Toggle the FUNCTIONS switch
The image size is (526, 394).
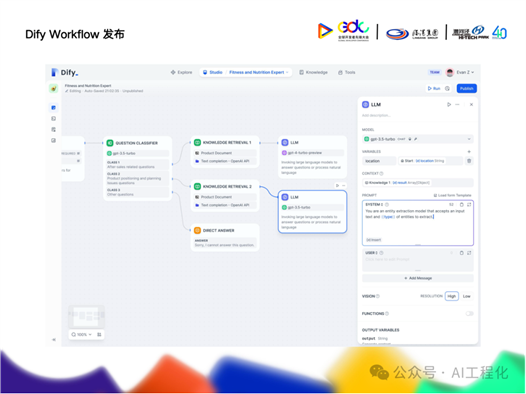coord(469,314)
